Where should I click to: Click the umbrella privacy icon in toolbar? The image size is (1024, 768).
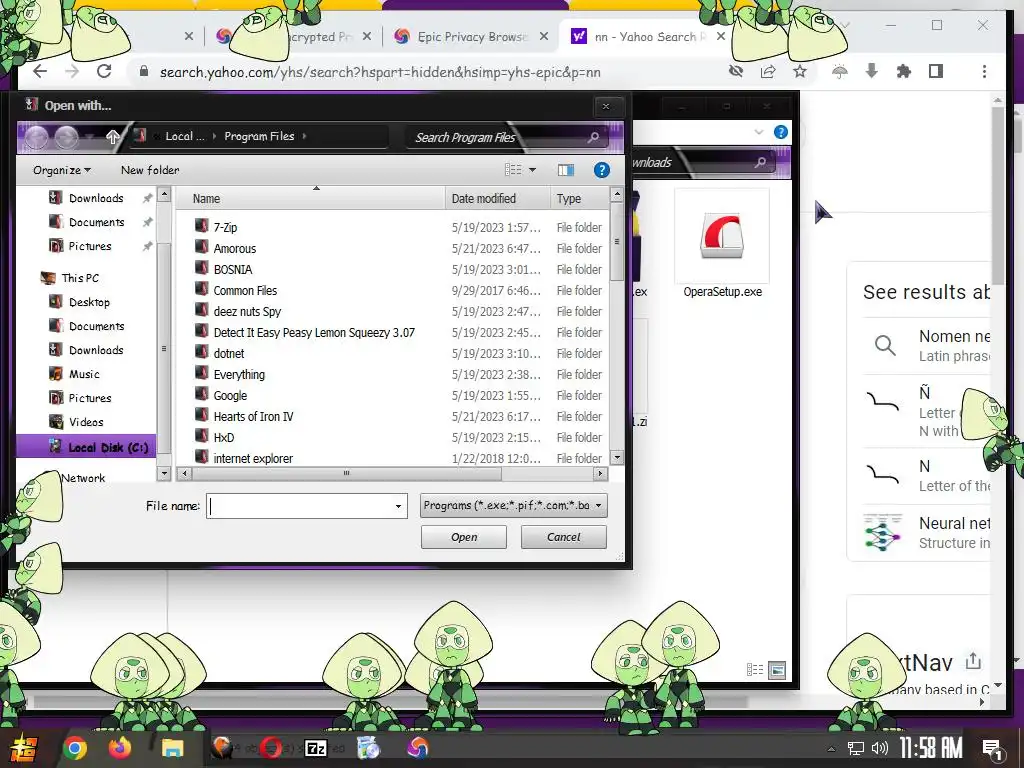(840, 71)
